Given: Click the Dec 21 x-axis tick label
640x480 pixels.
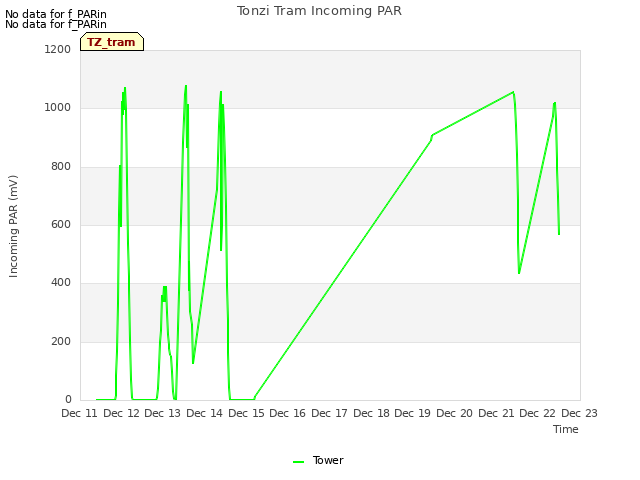Looking at the screenshot, I should (496, 413).
